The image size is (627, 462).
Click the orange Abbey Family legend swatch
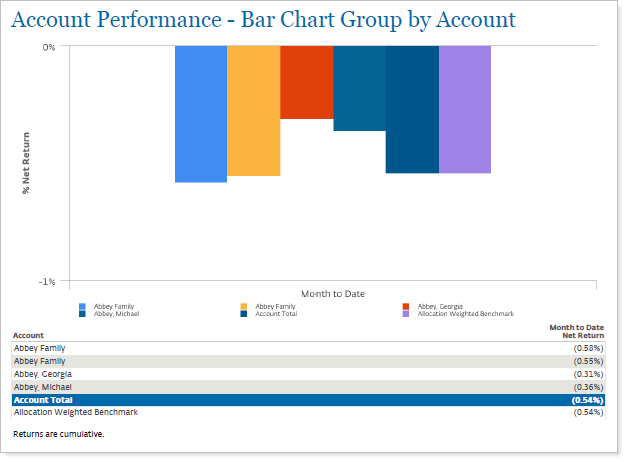pos(245,306)
